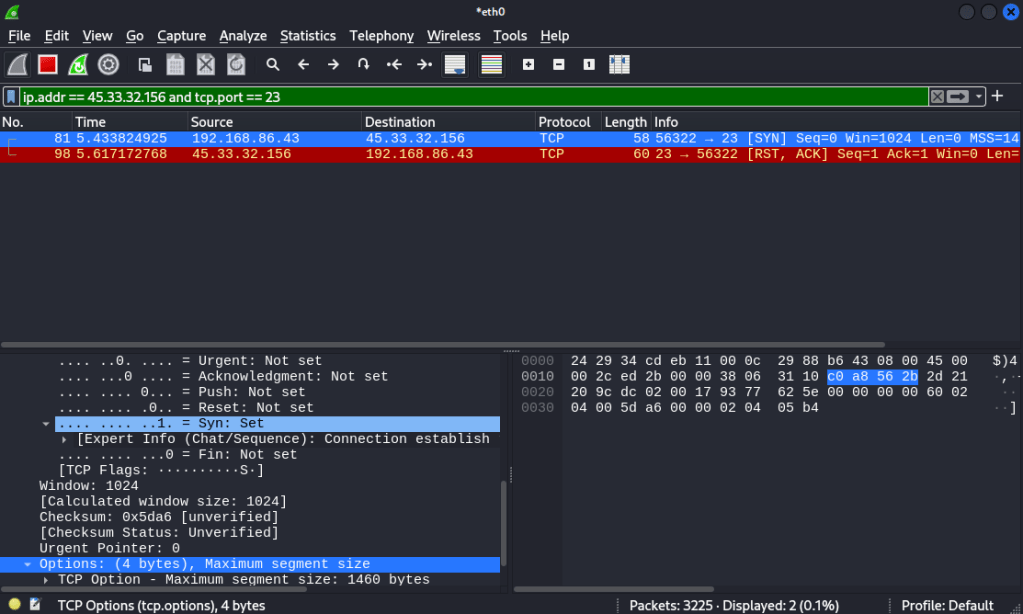Apply the display filter with arrow button
1023x614 pixels.
958,96
